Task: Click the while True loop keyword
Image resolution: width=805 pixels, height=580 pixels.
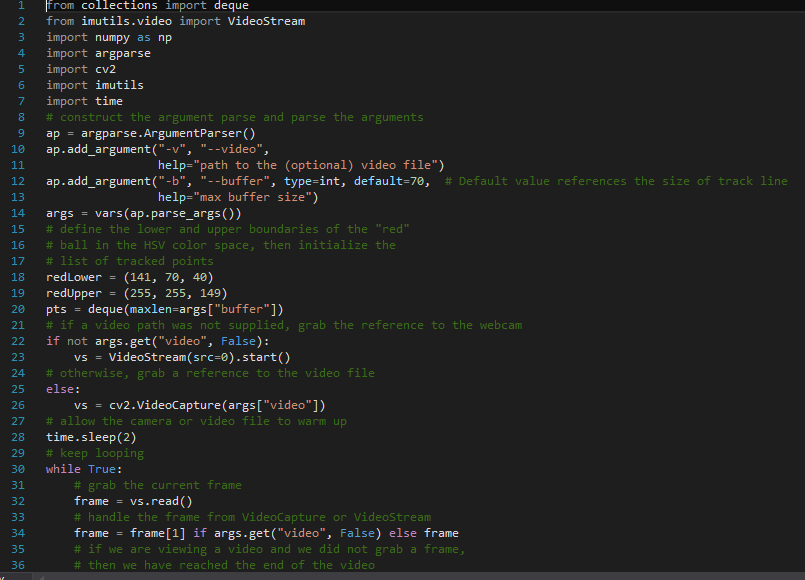Action: pos(62,469)
